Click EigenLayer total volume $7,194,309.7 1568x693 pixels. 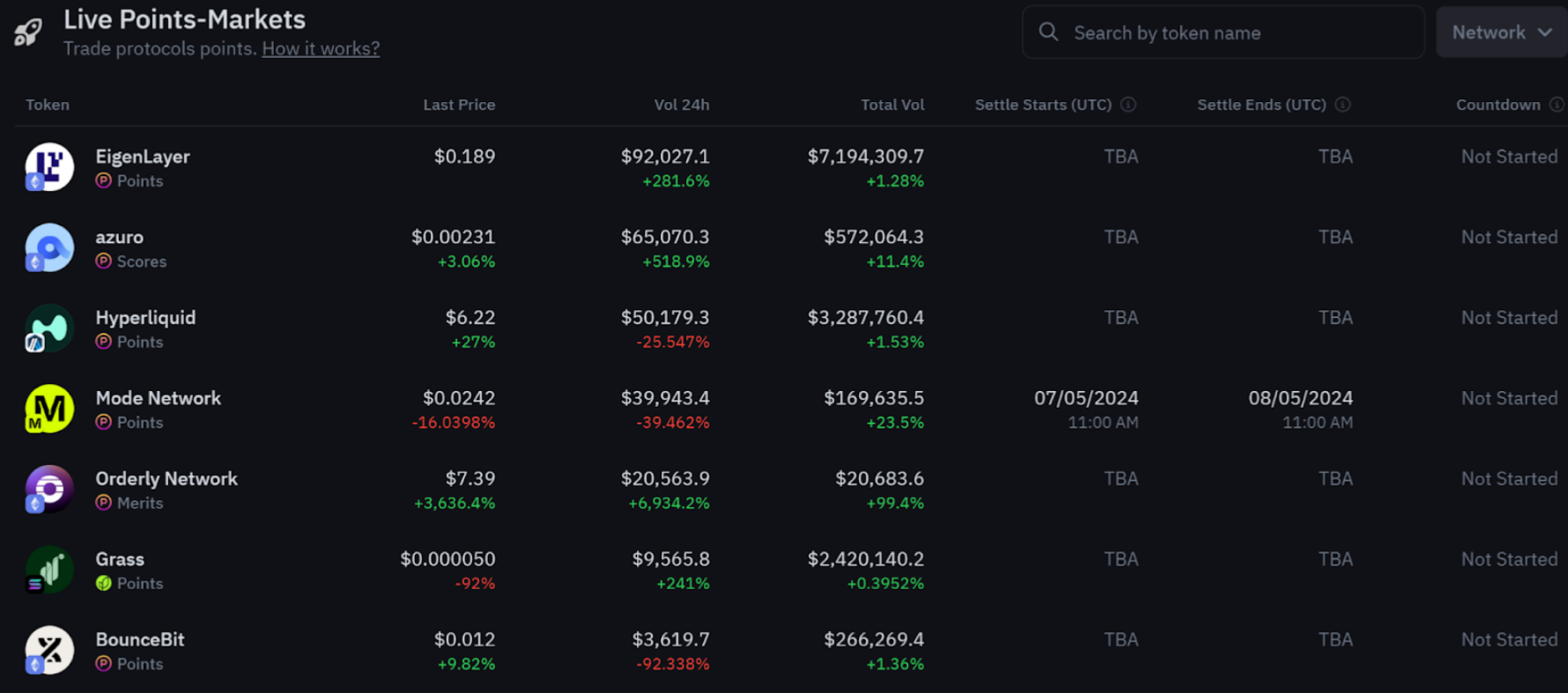pos(866,157)
